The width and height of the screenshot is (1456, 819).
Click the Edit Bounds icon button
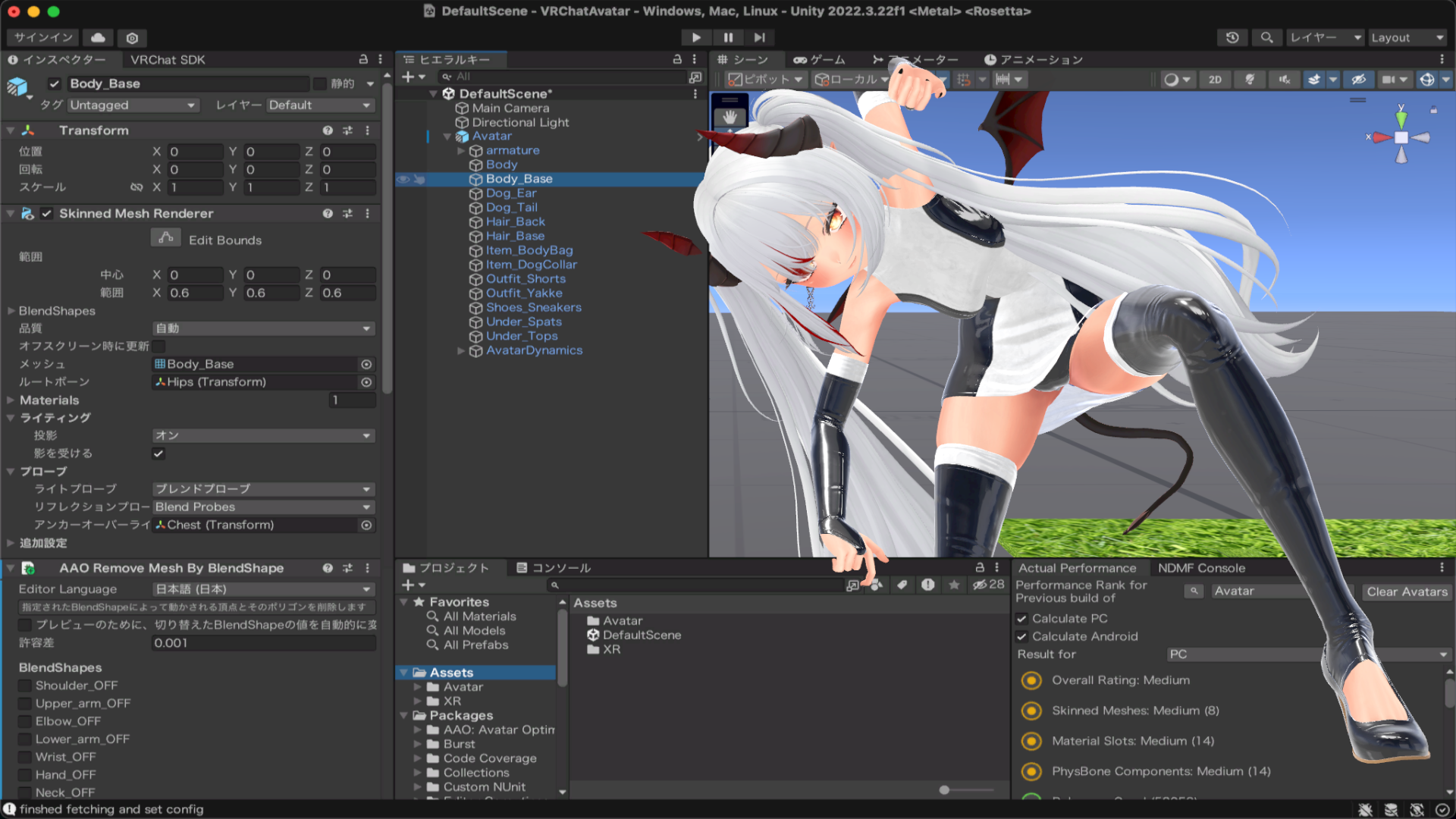165,239
